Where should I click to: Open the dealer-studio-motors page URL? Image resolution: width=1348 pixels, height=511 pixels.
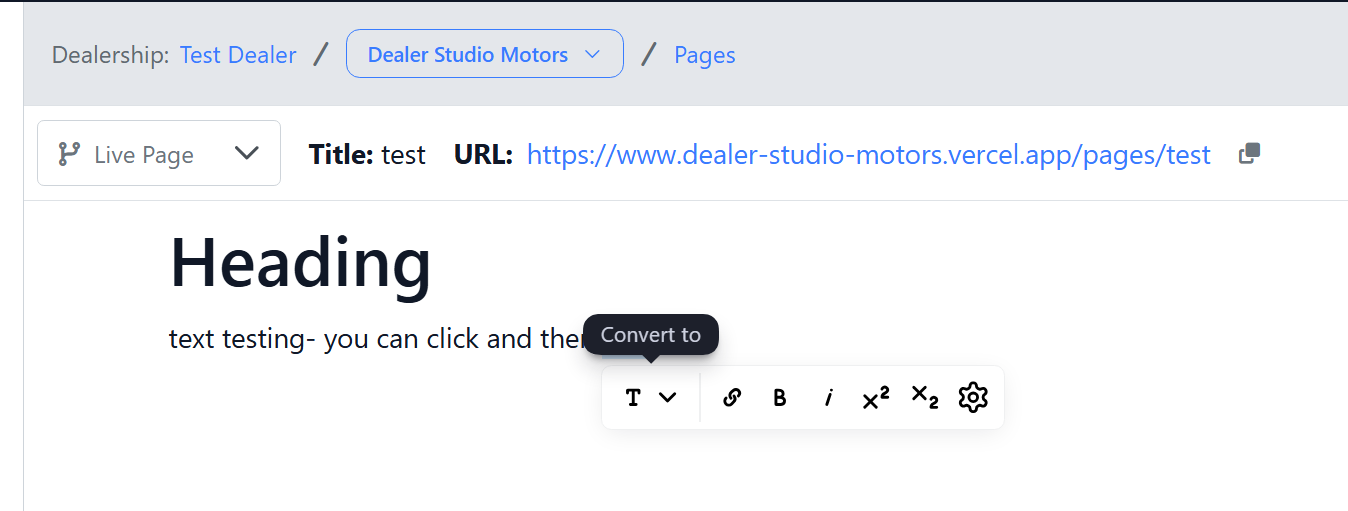click(868, 155)
